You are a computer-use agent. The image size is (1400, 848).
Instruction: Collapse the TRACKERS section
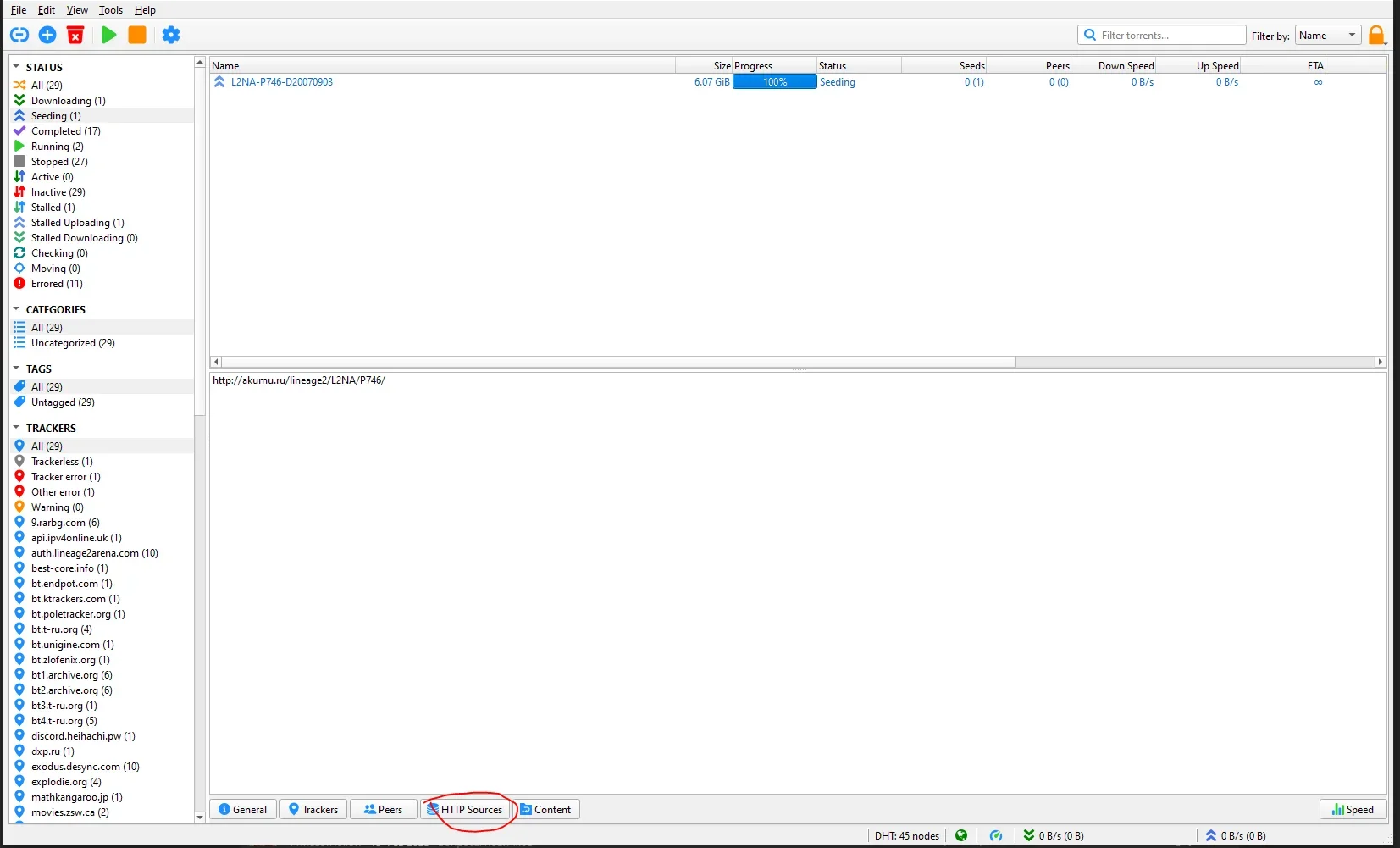(16, 428)
